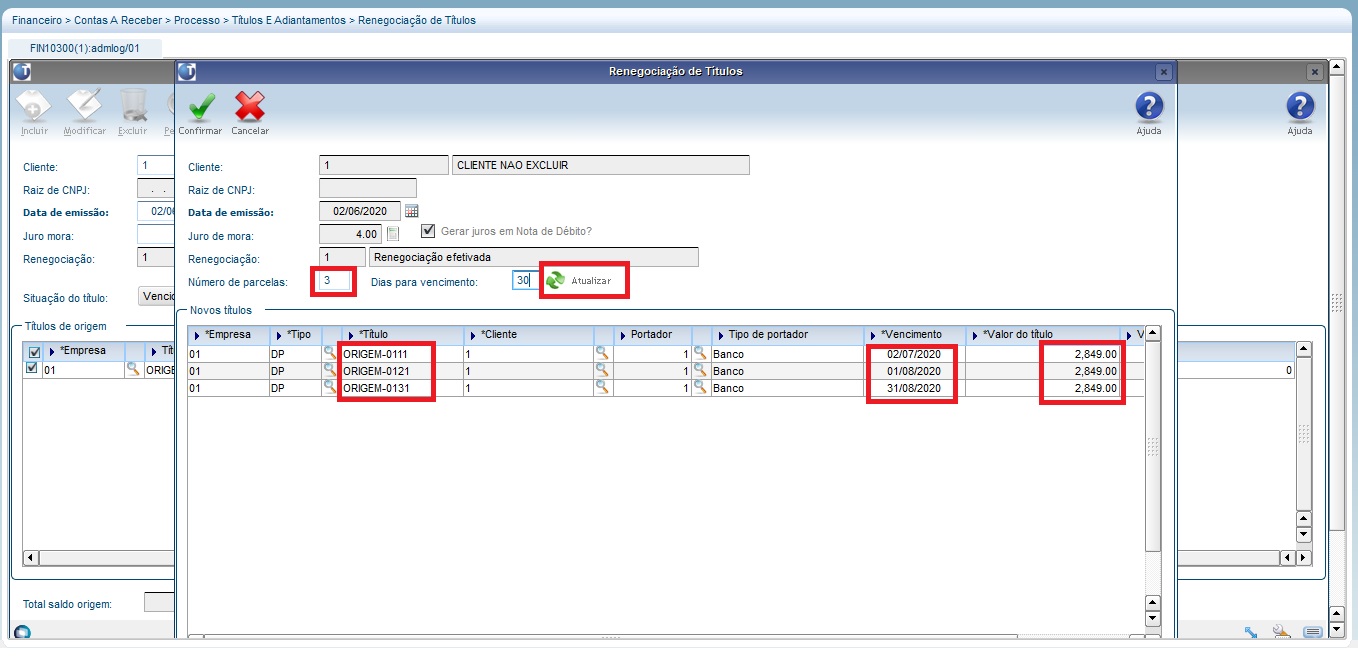Open cliente lookup in ORIGEM-0121 row
The height and width of the screenshot is (657, 1358).
602,370
